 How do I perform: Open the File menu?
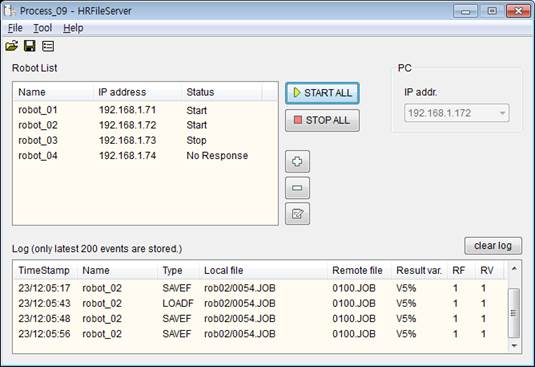click(x=15, y=28)
